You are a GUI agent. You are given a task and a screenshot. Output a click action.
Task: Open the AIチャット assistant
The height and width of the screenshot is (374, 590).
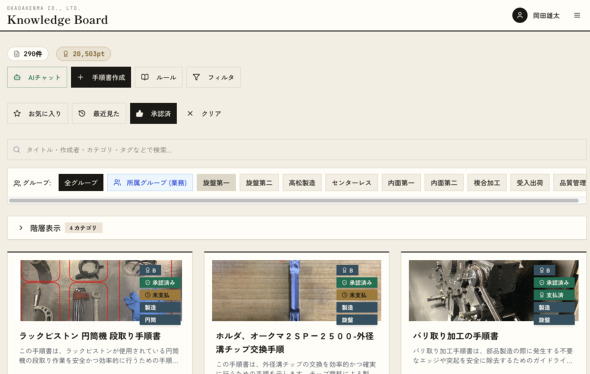(37, 77)
